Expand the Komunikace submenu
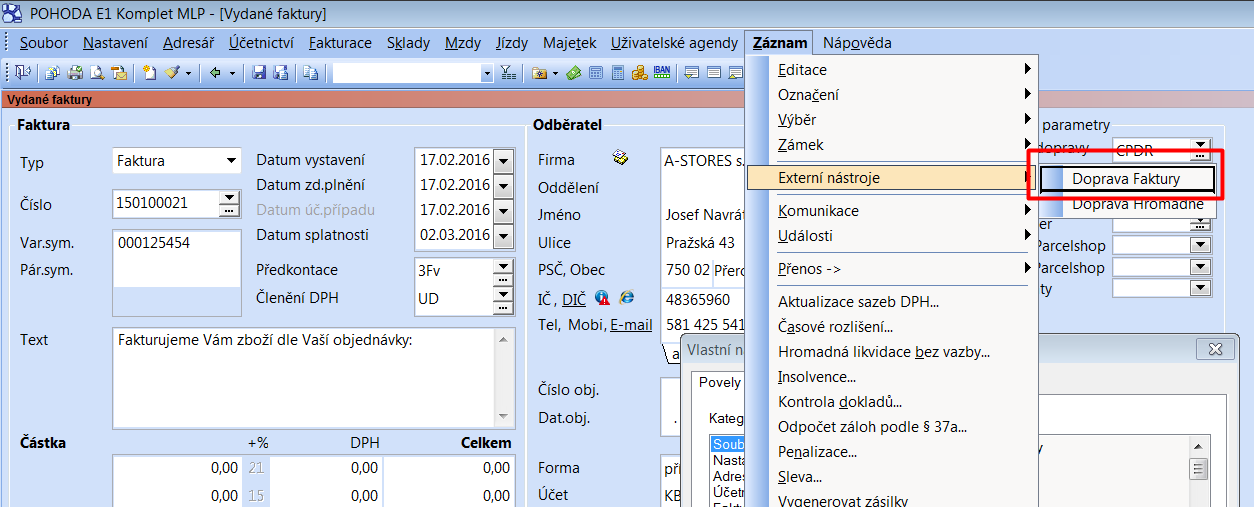 (x=892, y=211)
